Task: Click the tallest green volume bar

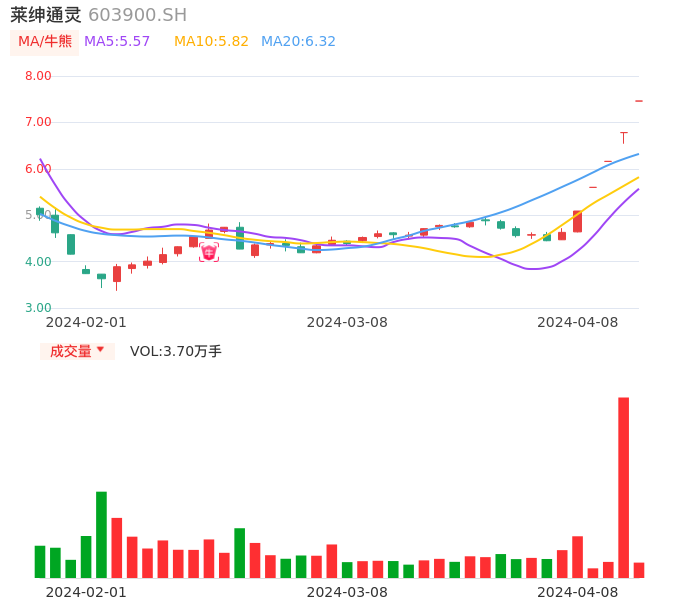Action: [102, 535]
